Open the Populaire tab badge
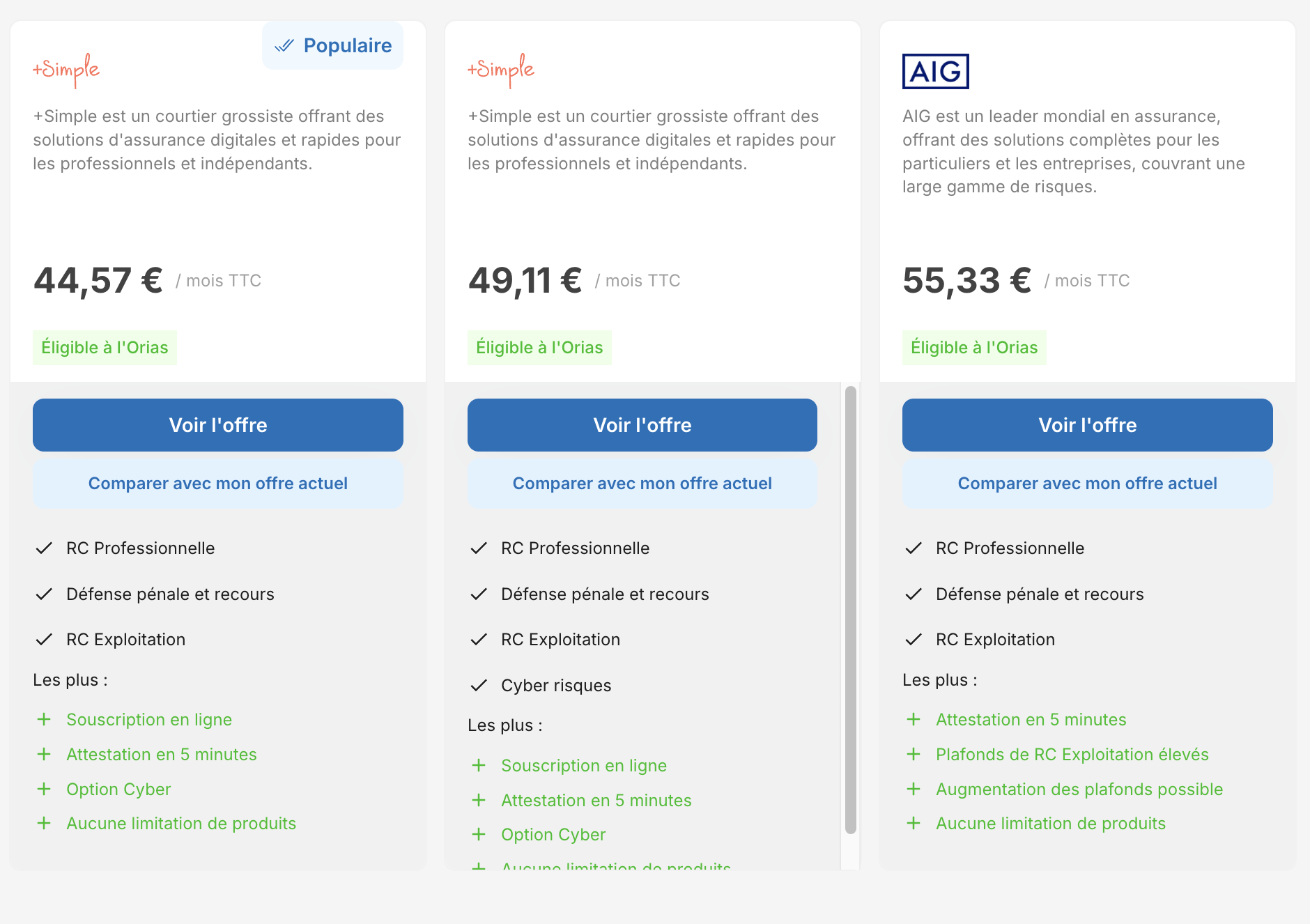 (332, 45)
